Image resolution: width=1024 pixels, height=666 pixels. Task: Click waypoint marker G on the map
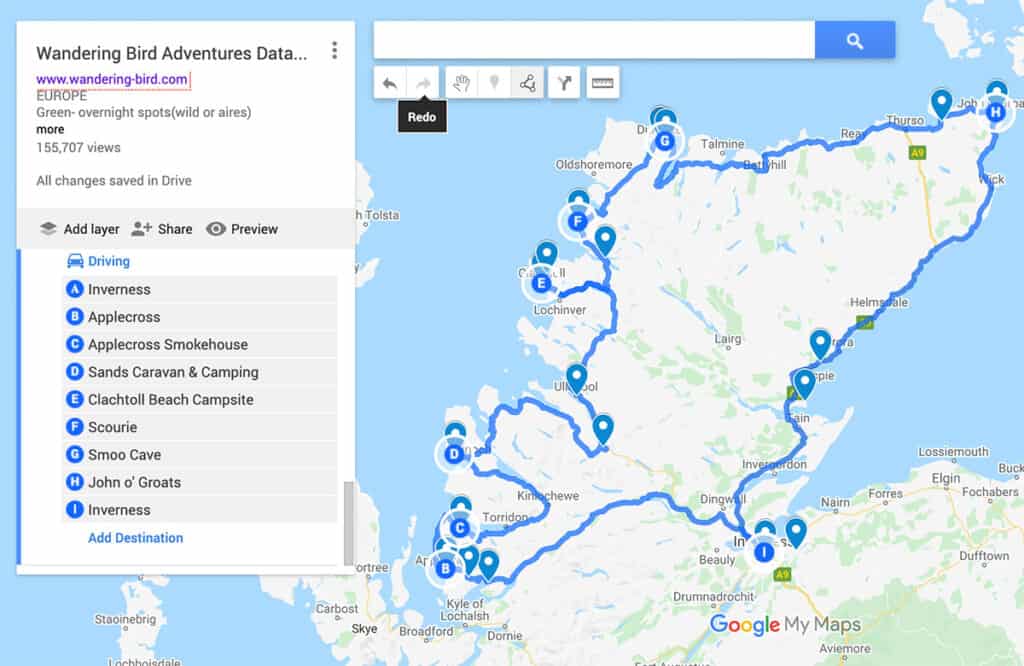click(x=665, y=140)
